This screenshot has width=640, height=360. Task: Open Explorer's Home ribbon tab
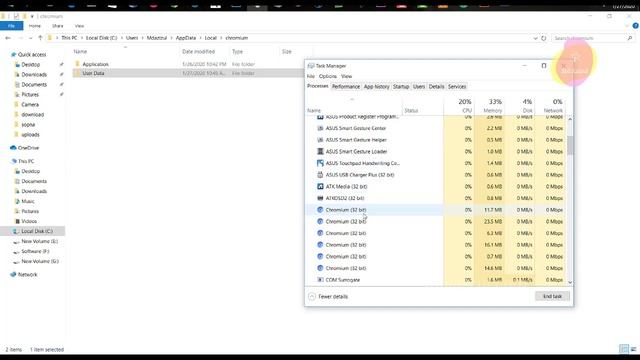35,26
